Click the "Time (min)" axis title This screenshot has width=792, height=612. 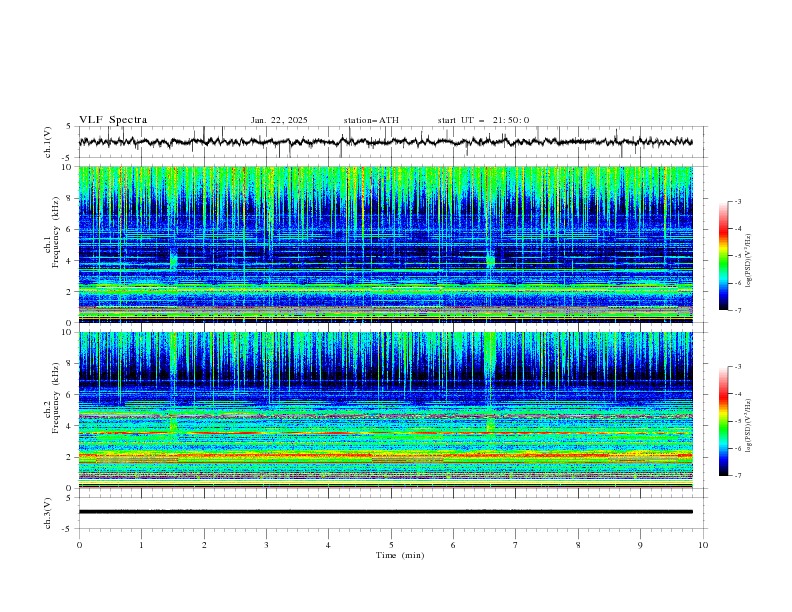pyautogui.click(x=400, y=555)
